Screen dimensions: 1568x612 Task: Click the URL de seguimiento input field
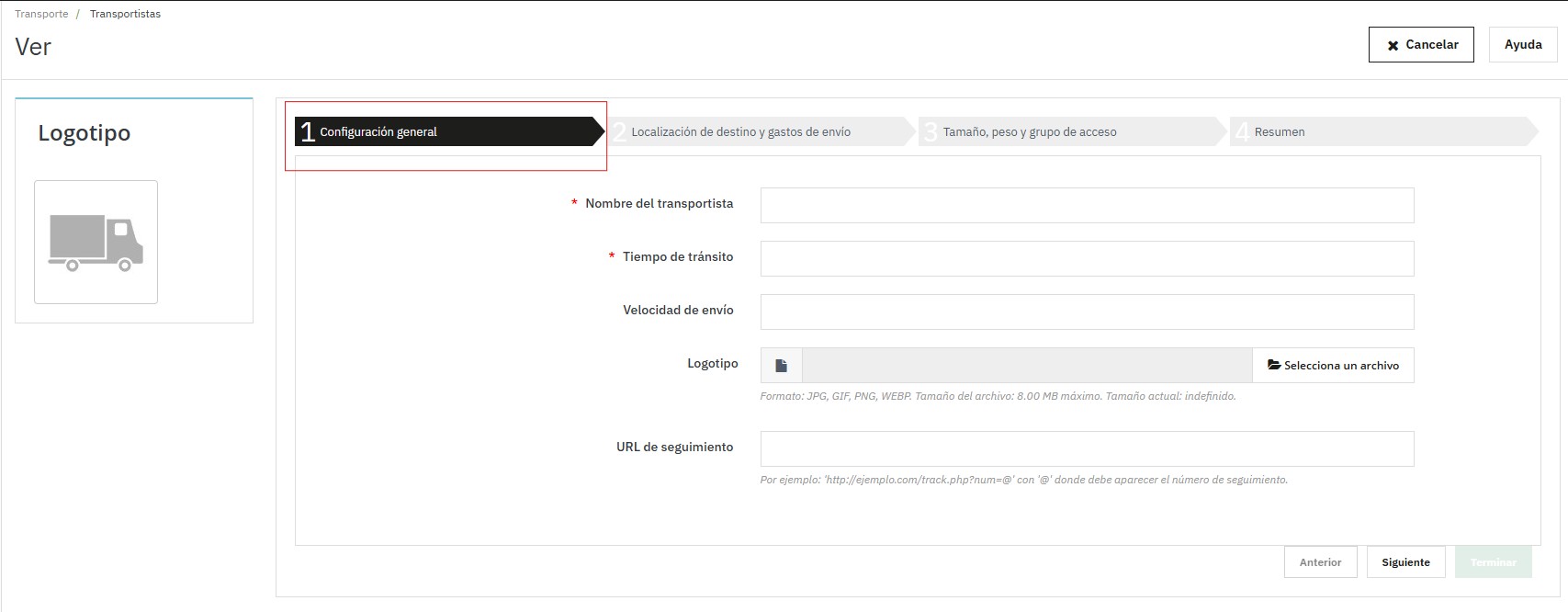coord(1087,449)
